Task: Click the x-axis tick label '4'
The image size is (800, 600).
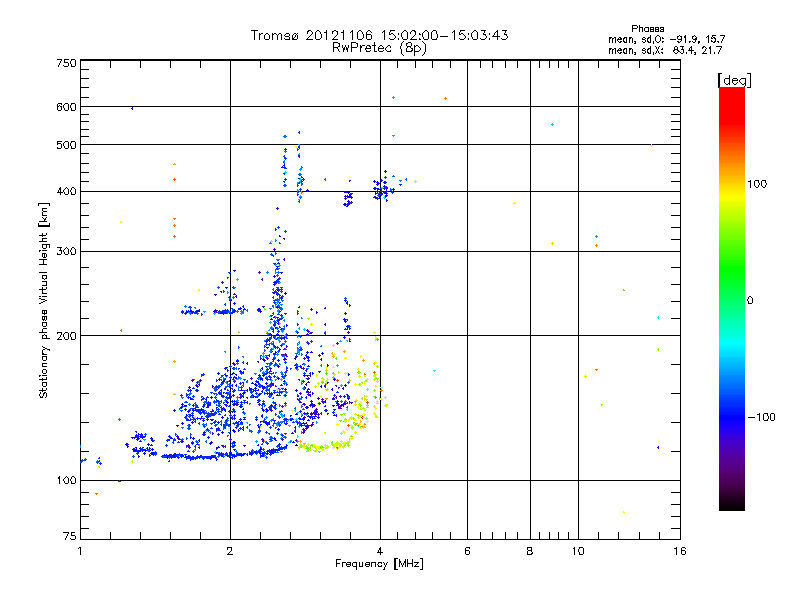Action: click(x=380, y=551)
